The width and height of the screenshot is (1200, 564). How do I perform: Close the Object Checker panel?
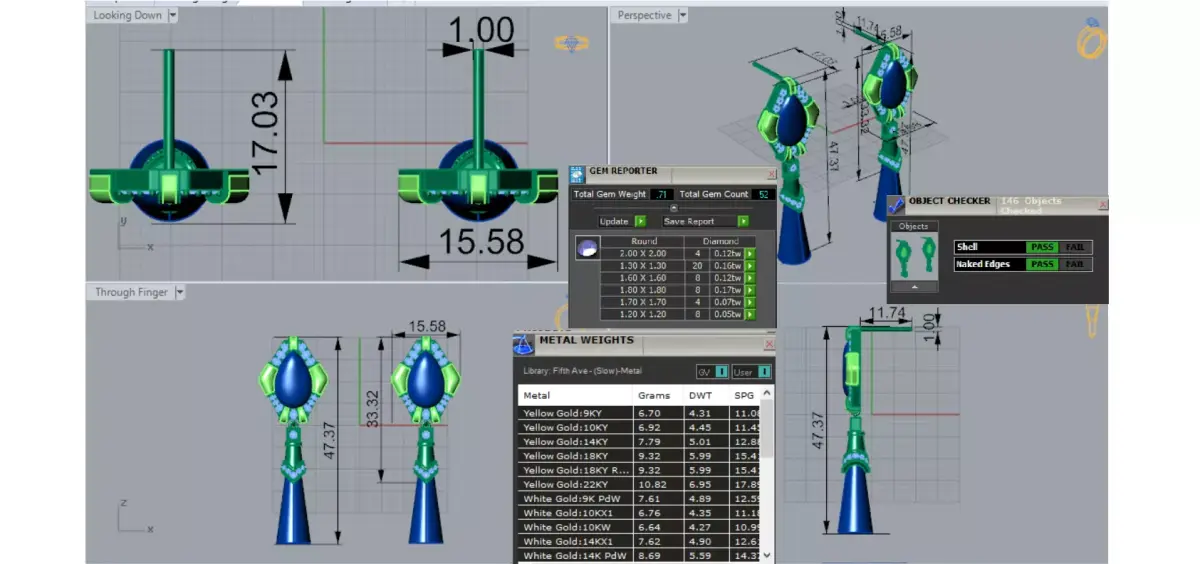(x=1103, y=203)
